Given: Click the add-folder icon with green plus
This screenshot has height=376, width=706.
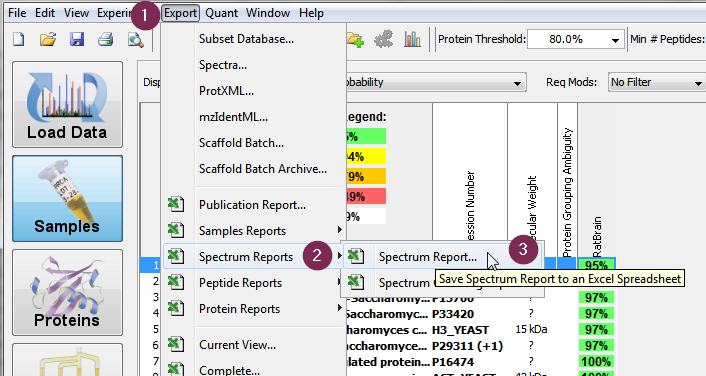Looking at the screenshot, I should tap(355, 40).
